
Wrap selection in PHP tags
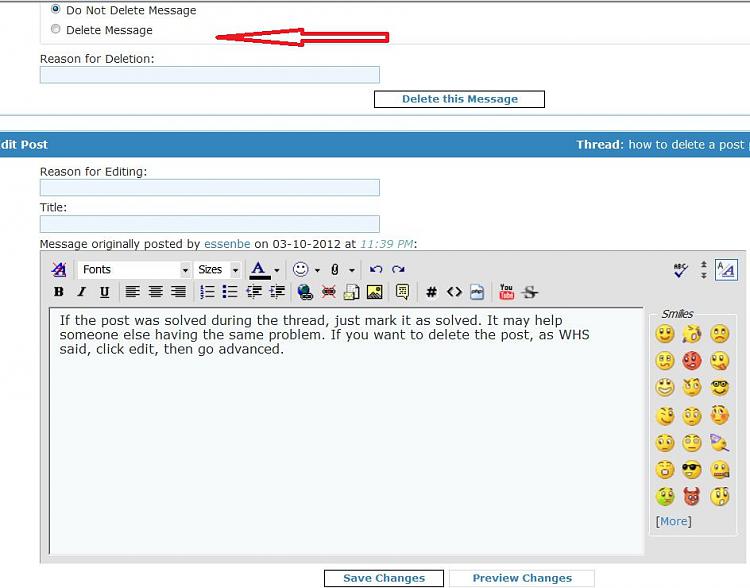click(477, 292)
